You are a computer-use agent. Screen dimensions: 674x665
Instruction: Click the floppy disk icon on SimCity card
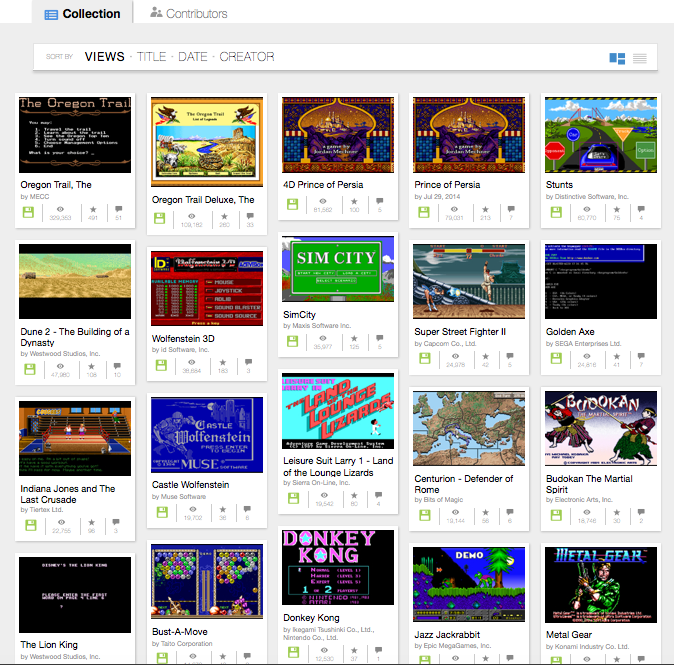[292, 341]
